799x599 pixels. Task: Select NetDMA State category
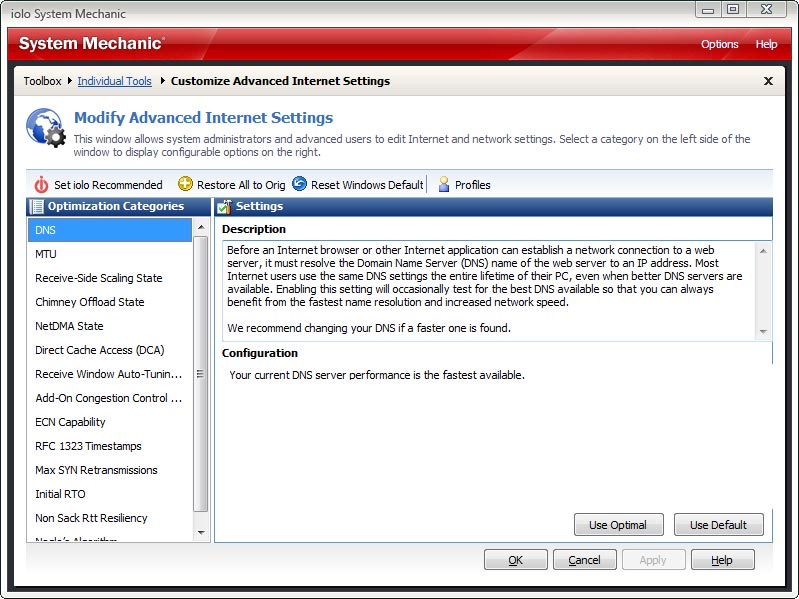point(110,326)
